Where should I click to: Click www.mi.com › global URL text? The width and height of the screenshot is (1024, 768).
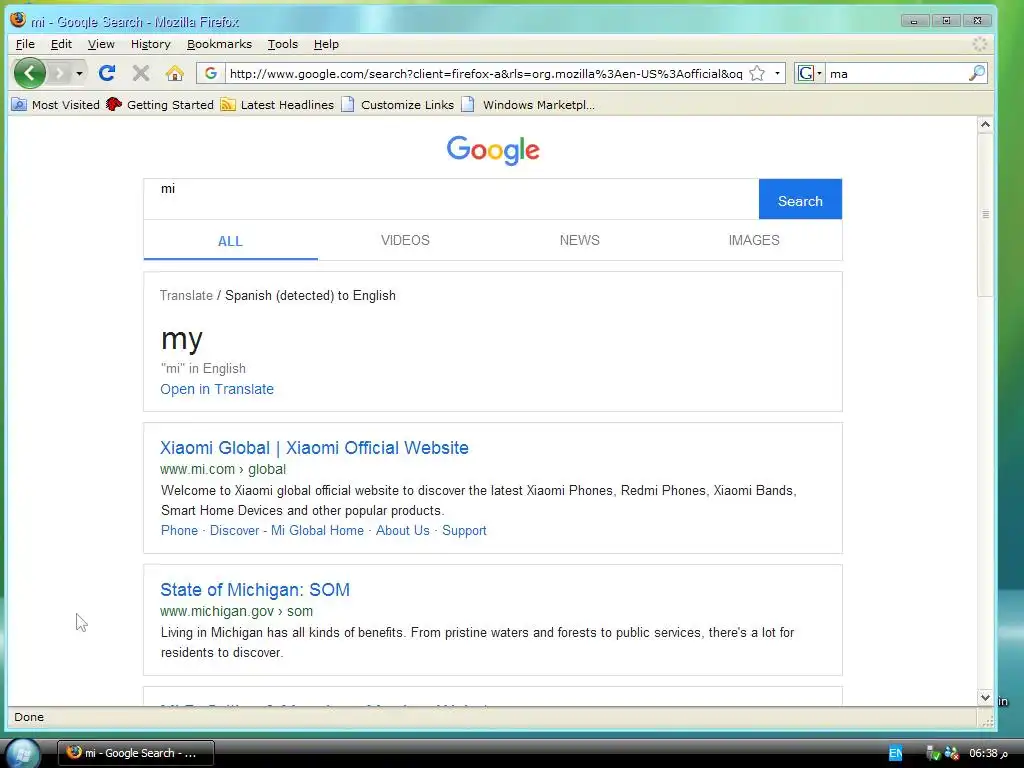(223, 469)
